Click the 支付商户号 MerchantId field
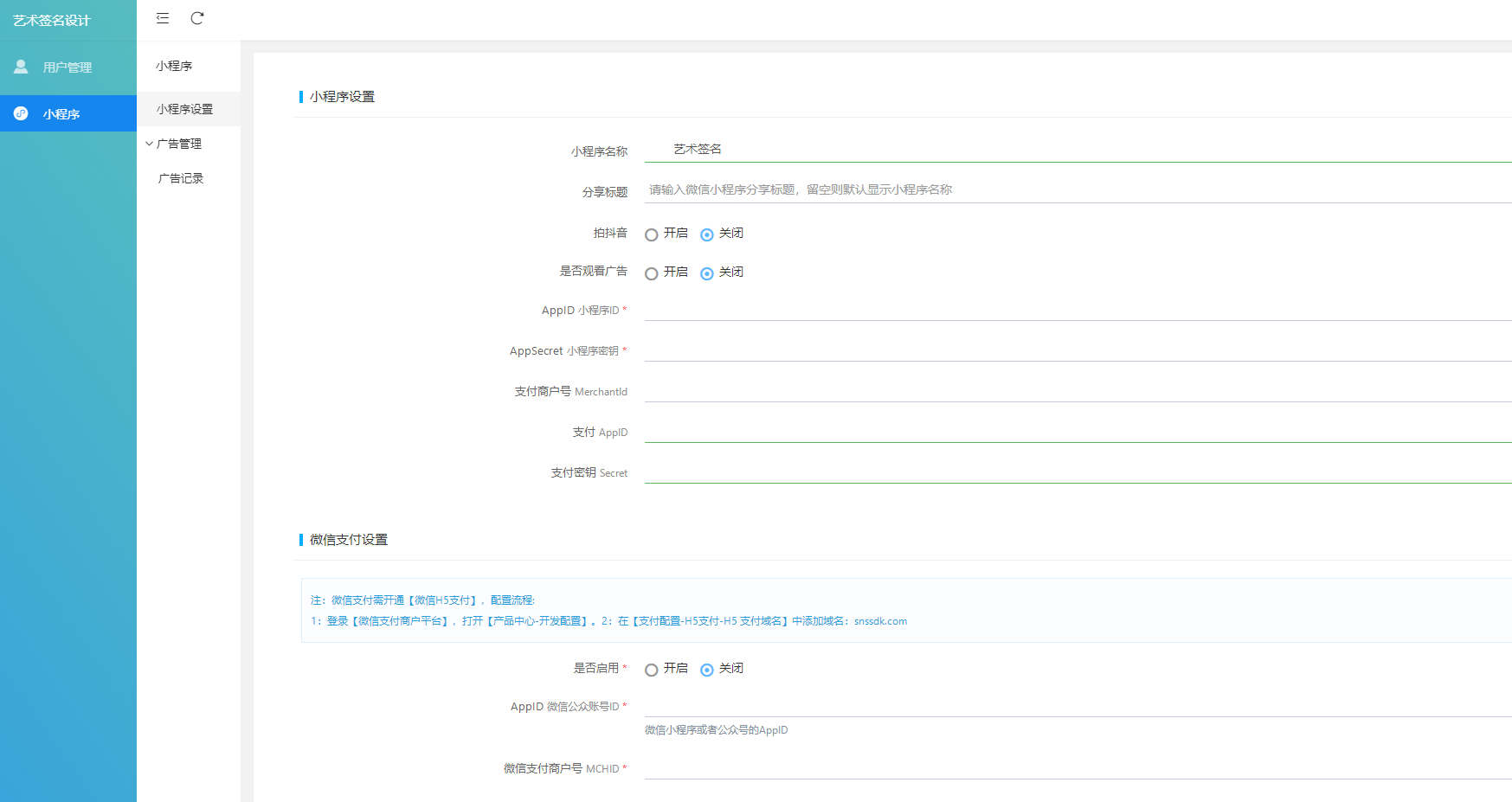The height and width of the screenshot is (802, 1512). click(1078, 389)
